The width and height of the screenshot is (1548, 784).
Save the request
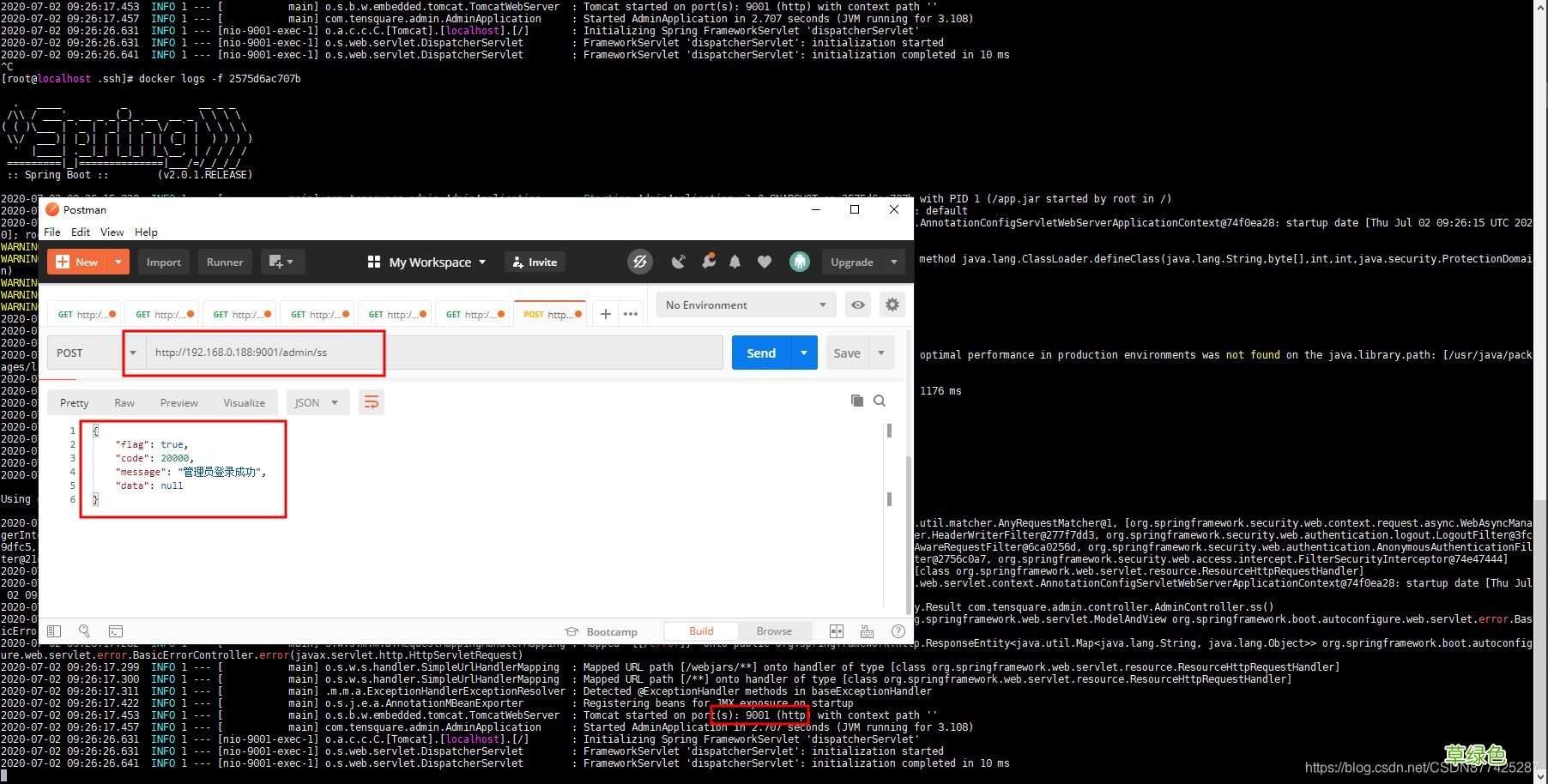(x=847, y=353)
